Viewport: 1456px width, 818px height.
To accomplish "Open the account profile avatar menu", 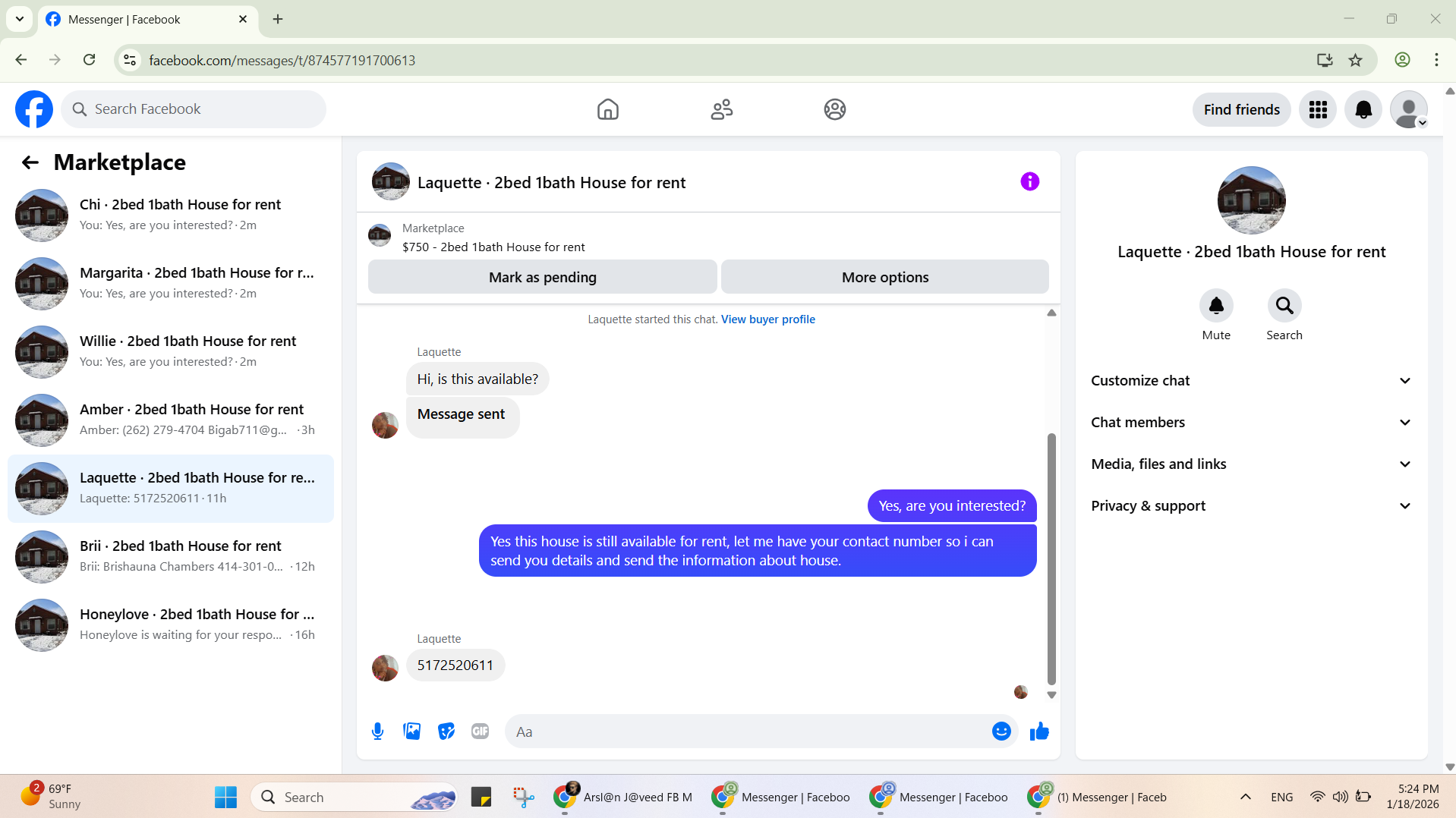I will (1409, 109).
